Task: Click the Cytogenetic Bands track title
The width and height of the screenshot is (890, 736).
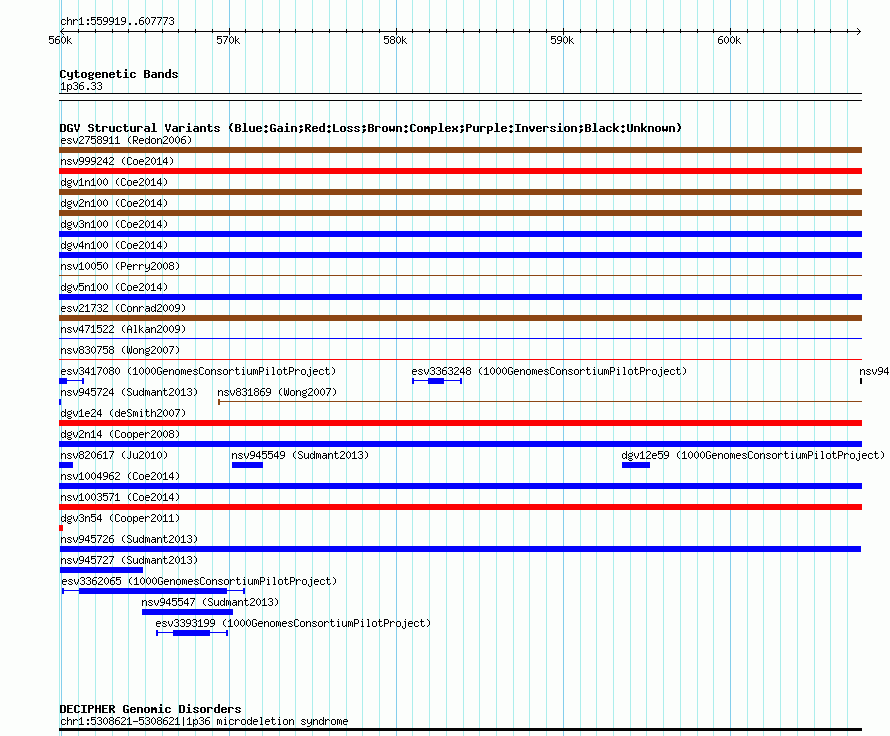Action: tap(119, 74)
